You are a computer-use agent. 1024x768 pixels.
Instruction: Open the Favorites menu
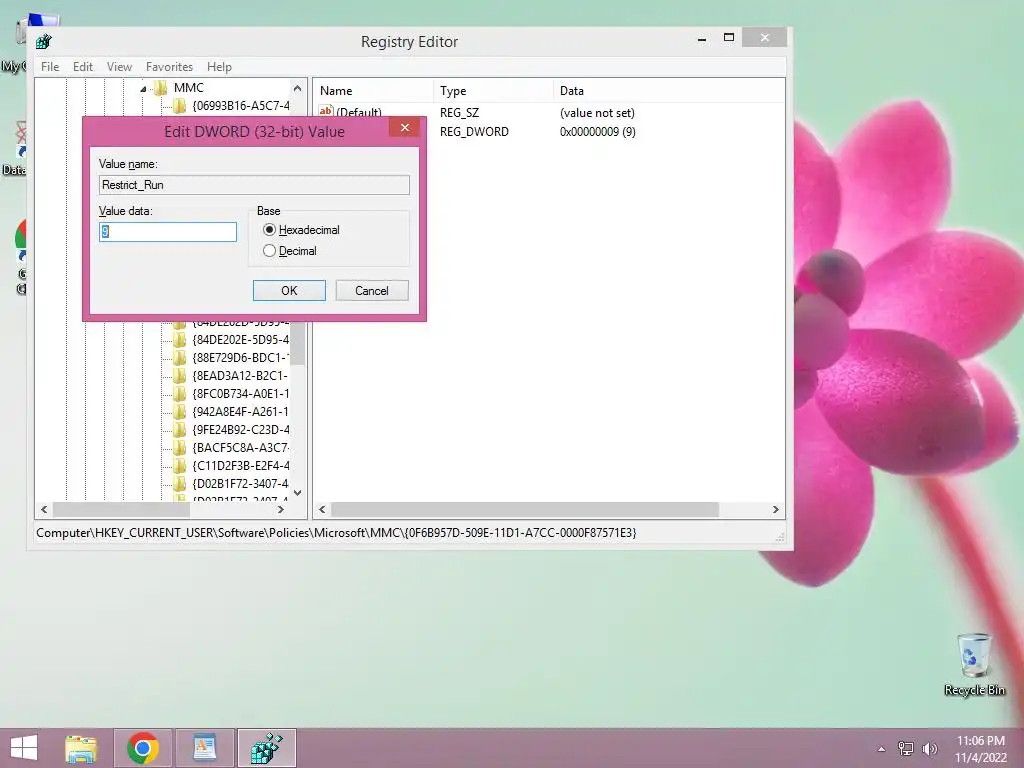click(x=169, y=67)
